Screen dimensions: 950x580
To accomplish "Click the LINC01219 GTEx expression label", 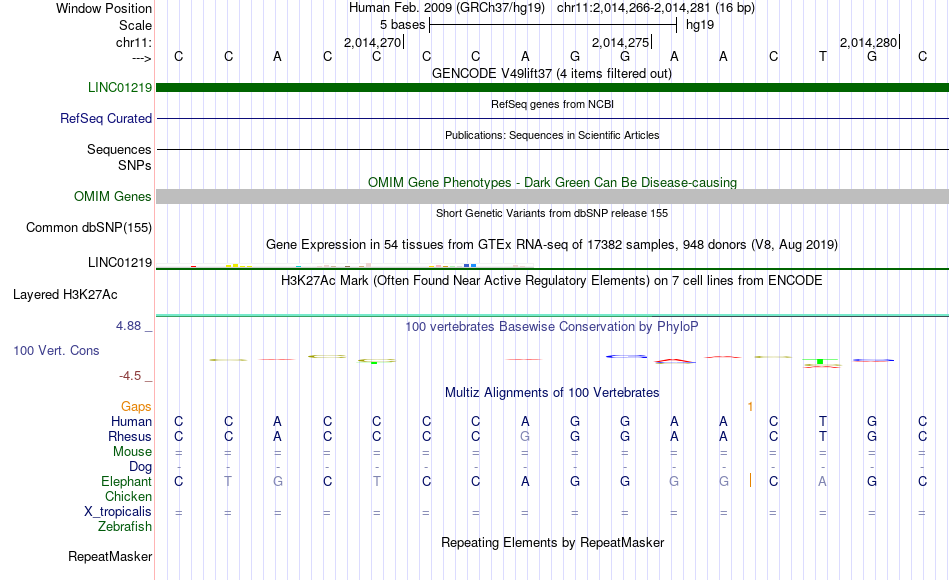I will pos(120,262).
